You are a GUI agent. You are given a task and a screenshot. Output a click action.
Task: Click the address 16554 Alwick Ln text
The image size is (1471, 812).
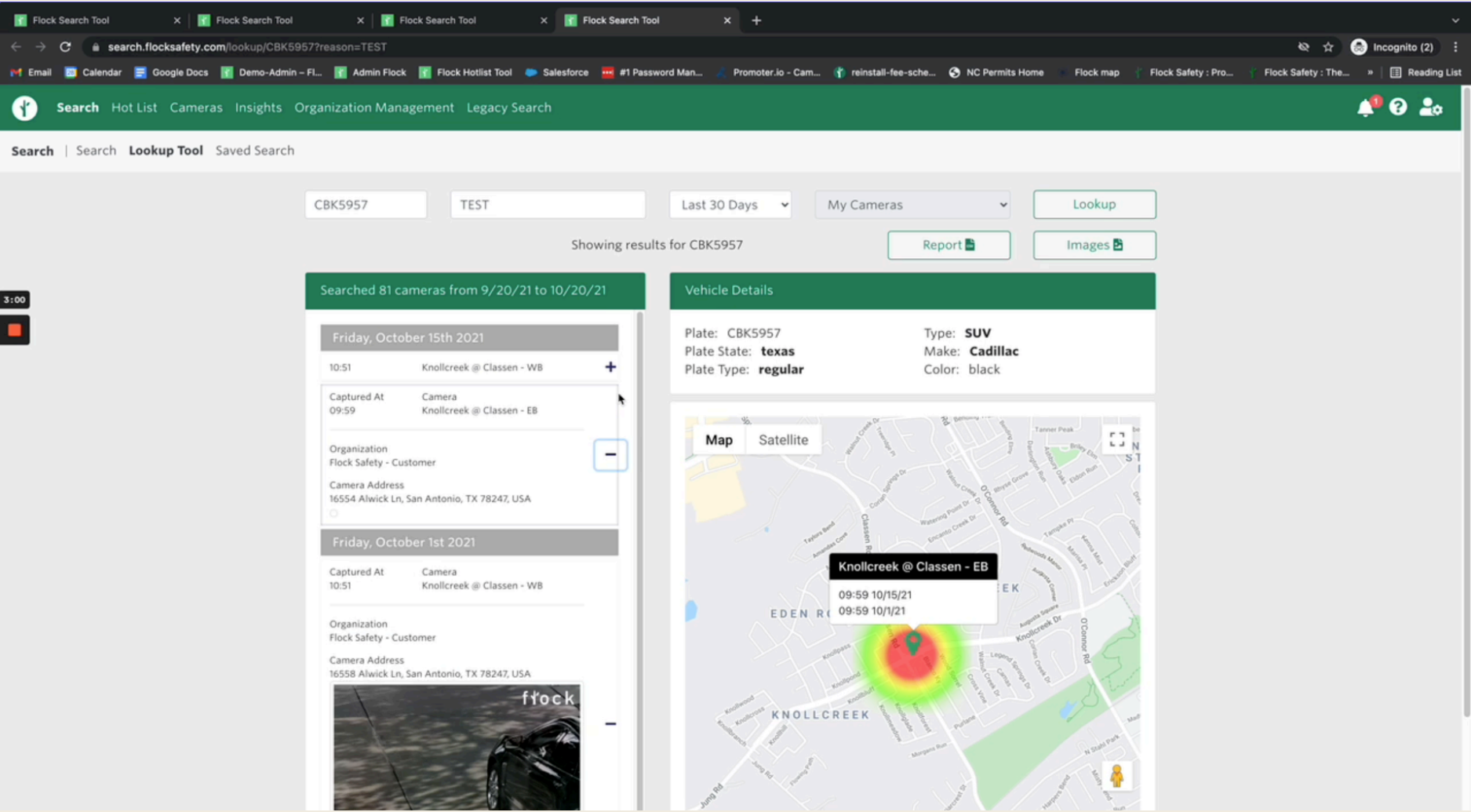pos(430,499)
